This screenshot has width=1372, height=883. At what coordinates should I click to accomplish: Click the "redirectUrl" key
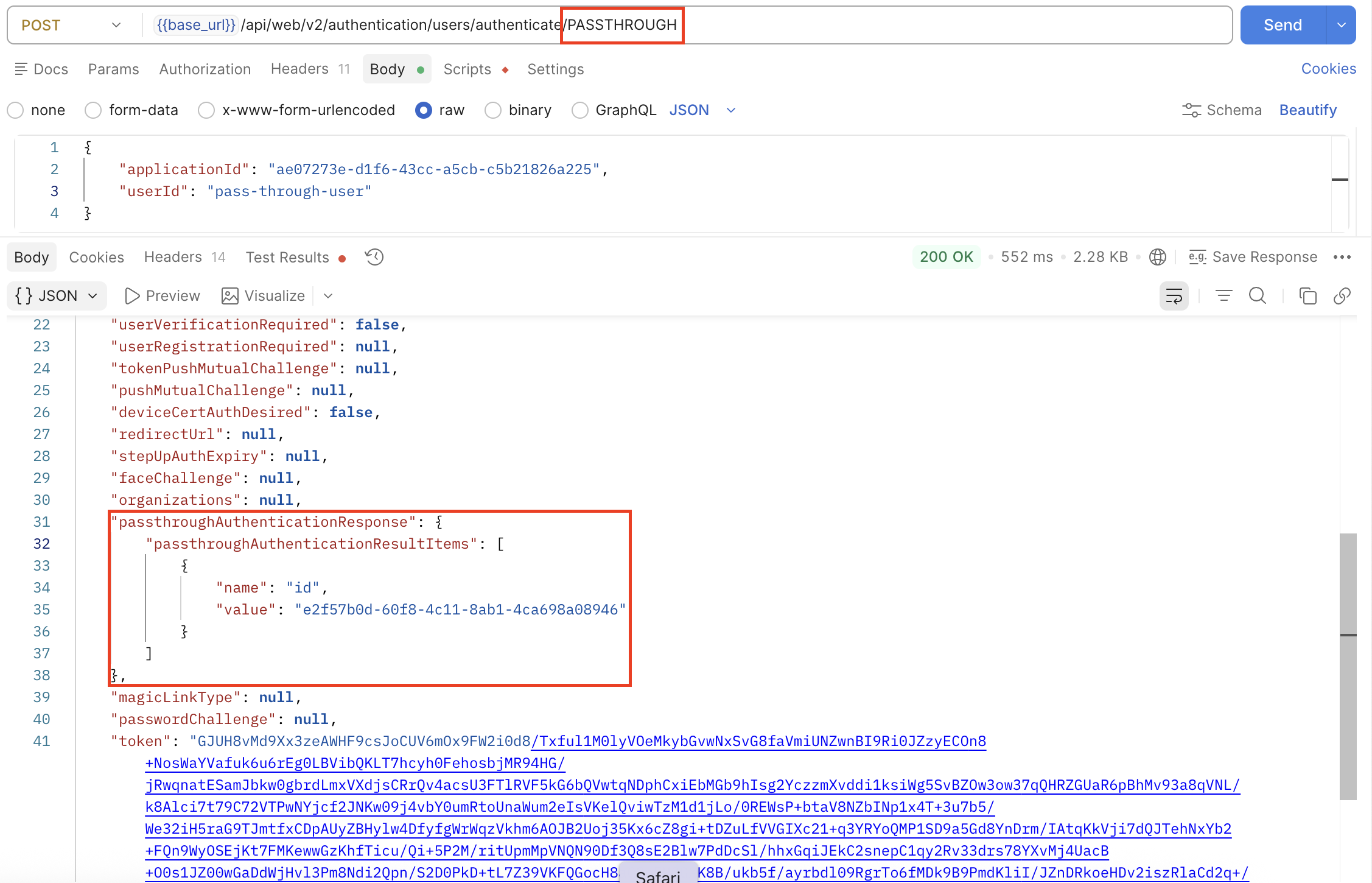[167, 434]
